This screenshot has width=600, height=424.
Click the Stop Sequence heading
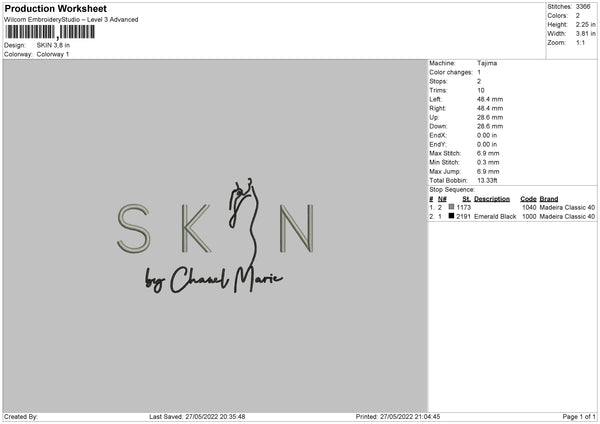[452, 190]
